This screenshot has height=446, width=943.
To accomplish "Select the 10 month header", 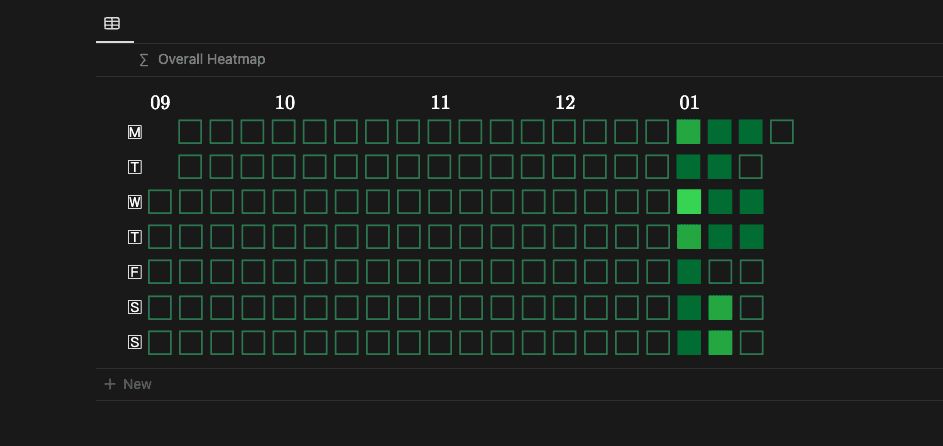I will [x=285, y=103].
